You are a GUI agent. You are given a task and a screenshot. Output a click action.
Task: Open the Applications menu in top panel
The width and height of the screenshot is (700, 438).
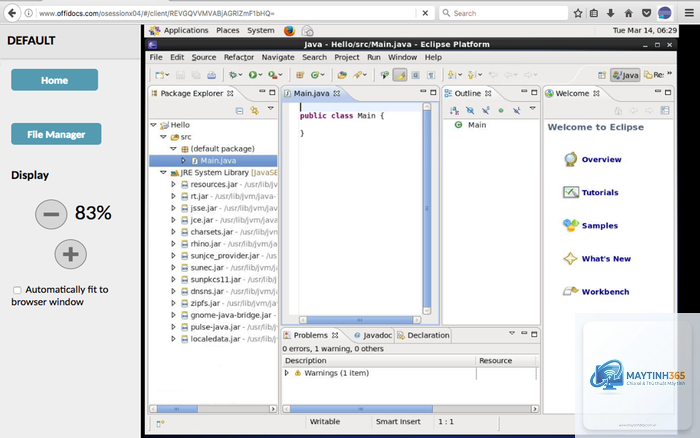point(186,30)
